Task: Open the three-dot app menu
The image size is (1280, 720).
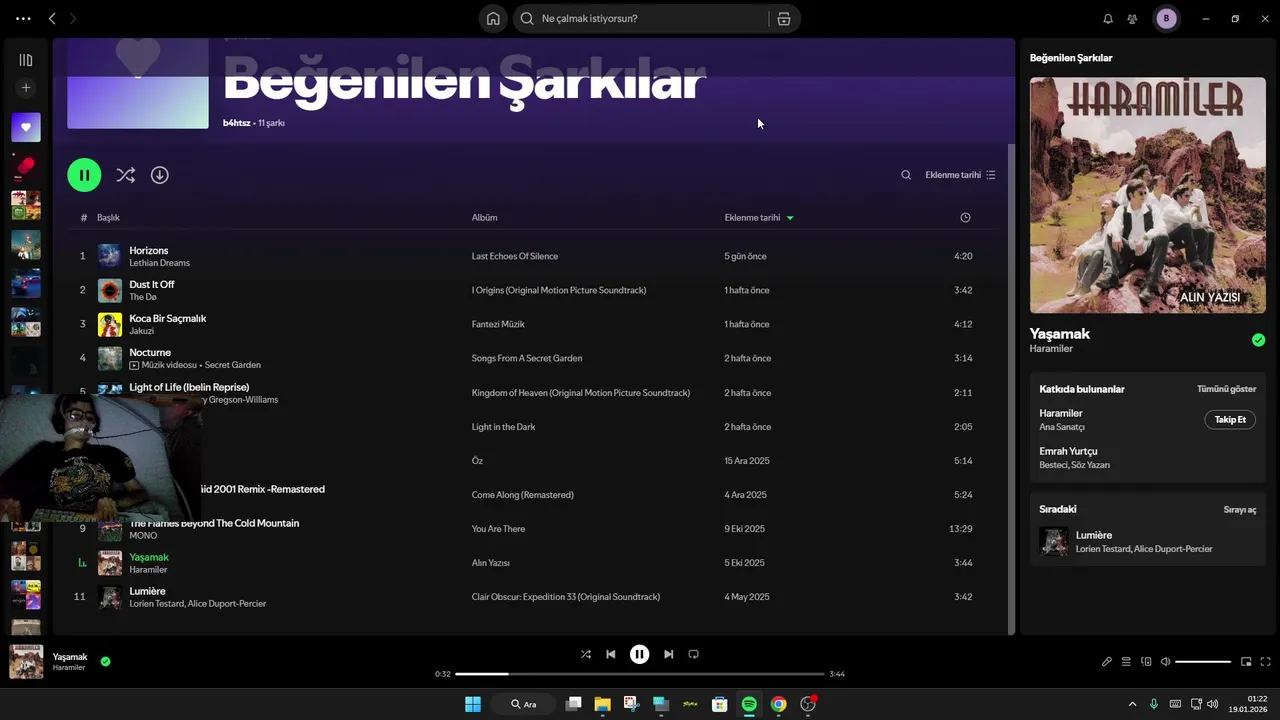Action: pos(23,18)
